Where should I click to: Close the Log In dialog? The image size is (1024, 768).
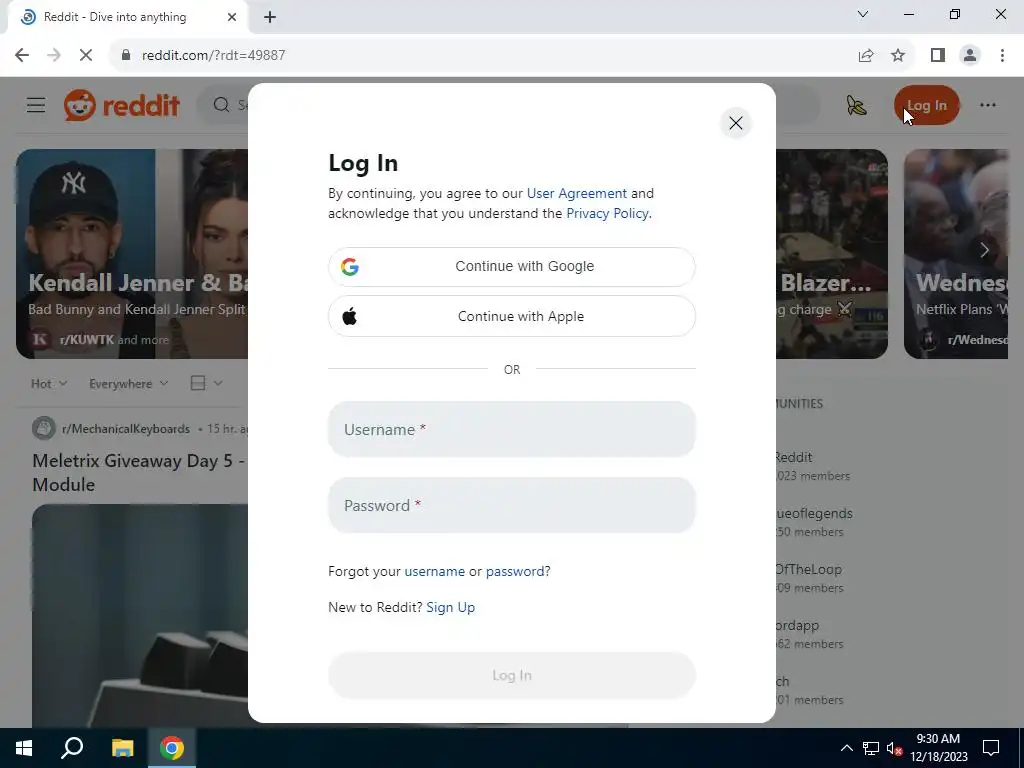tap(735, 123)
